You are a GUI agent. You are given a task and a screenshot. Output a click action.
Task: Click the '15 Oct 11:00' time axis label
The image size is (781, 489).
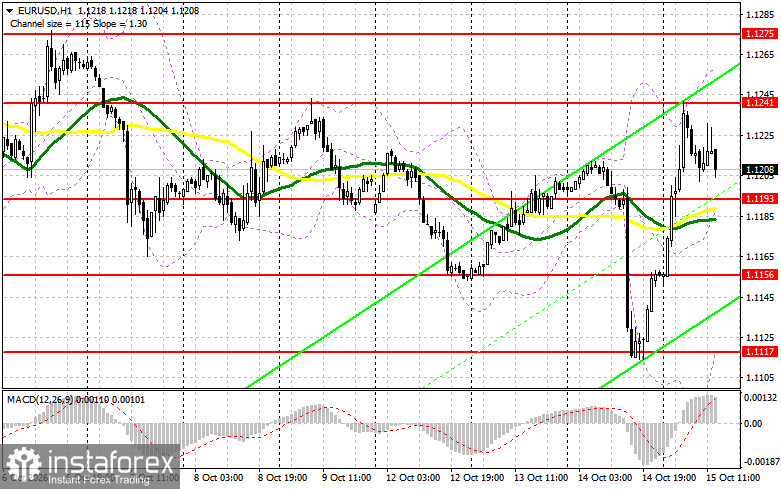[733, 478]
